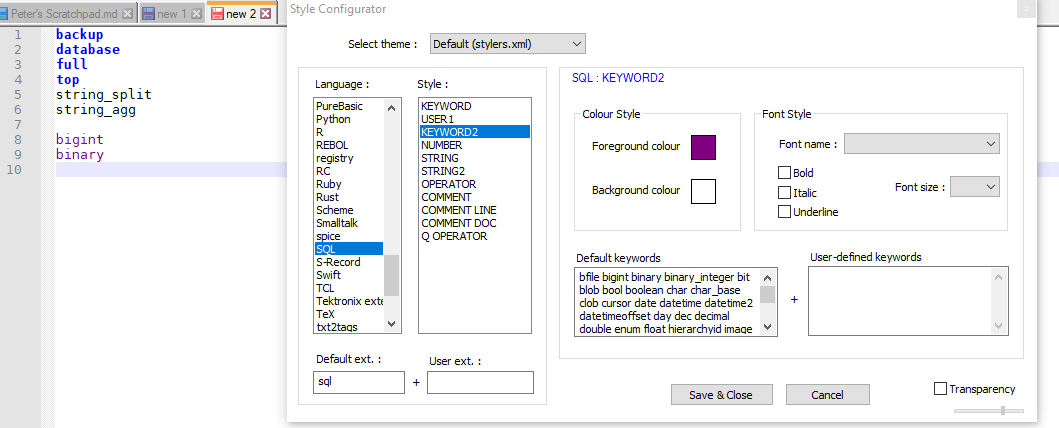The height and width of the screenshot is (428, 1059).
Task: Switch to Peter's Scratchpad.md tab
Action: 63,14
